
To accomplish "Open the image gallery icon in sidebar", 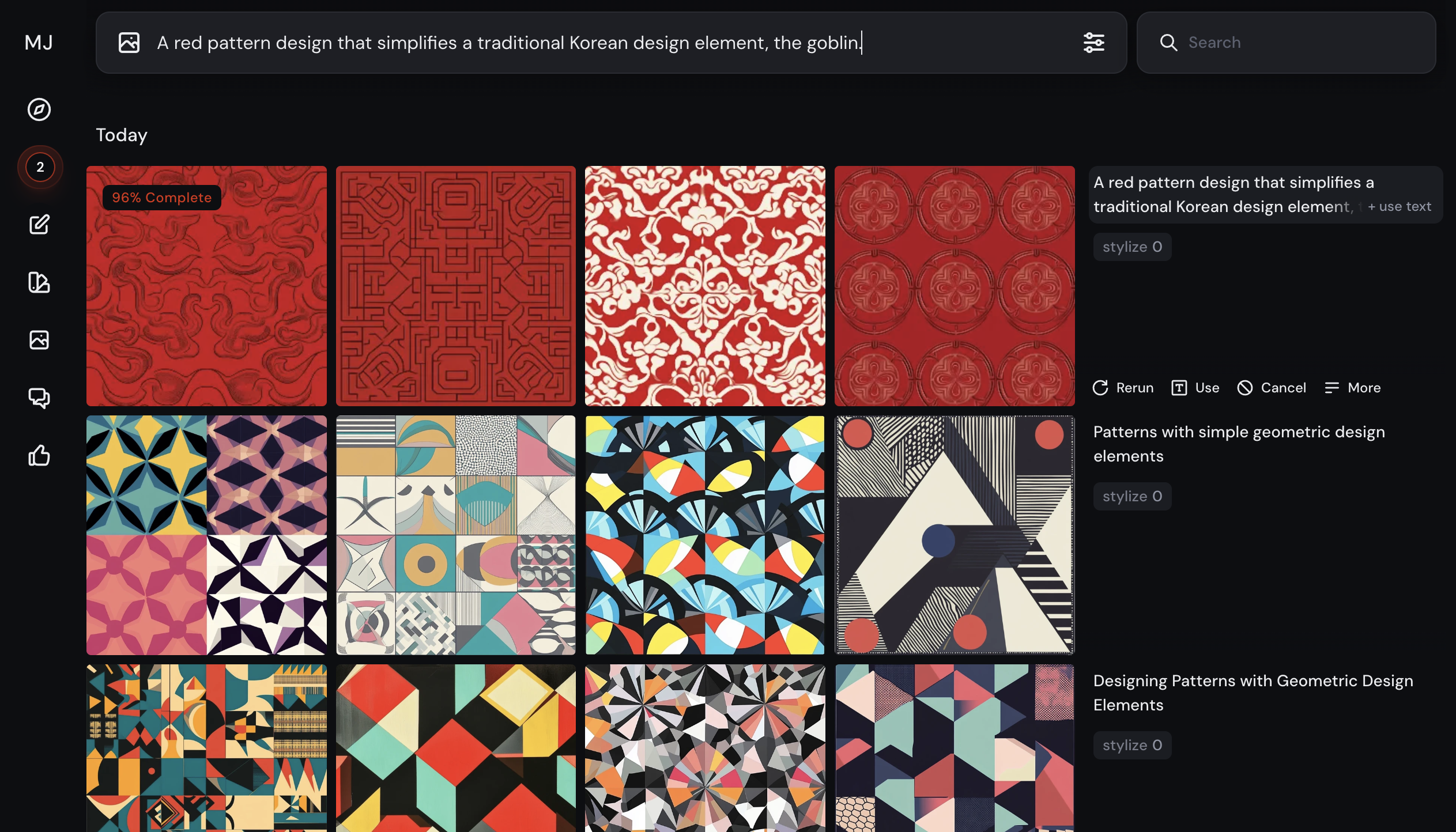I will coord(39,340).
